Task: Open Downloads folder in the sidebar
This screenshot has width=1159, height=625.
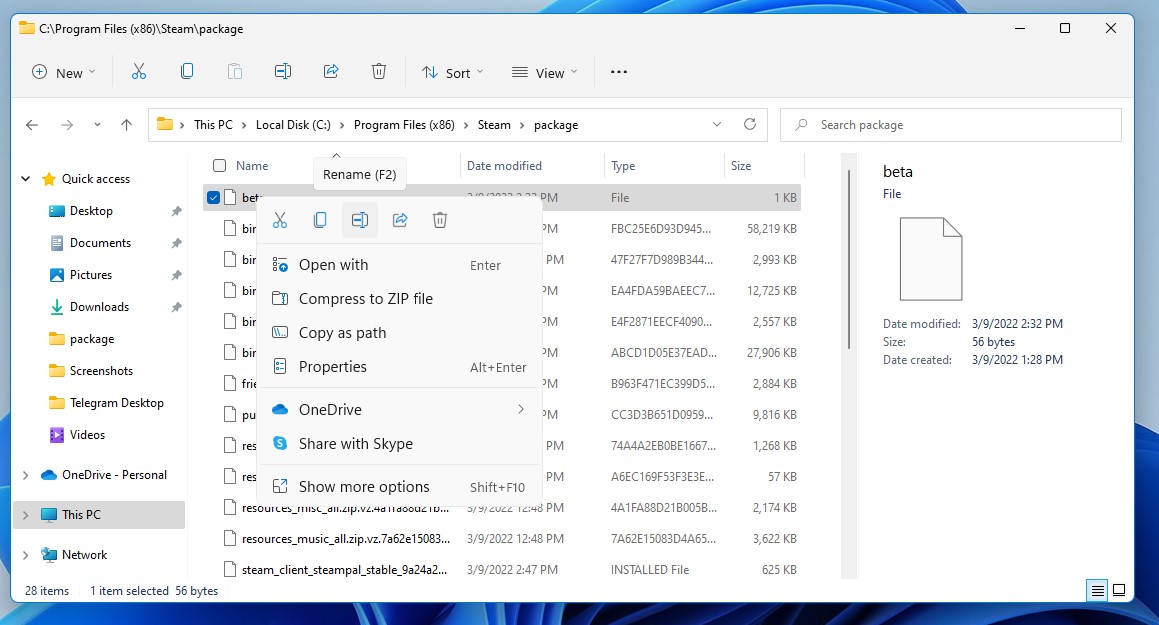Action: coord(99,307)
